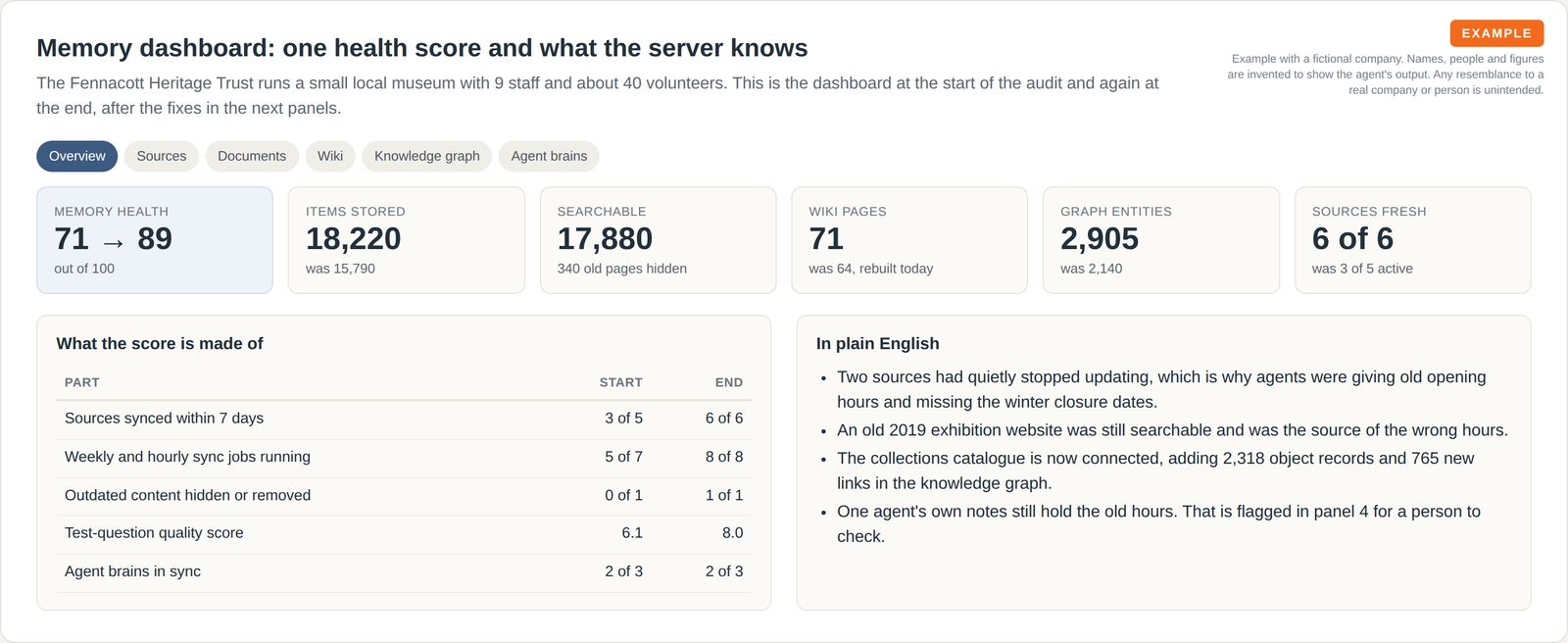The width and height of the screenshot is (1568, 643).
Task: Click 'out of 100' under health score
Action: 84,269
